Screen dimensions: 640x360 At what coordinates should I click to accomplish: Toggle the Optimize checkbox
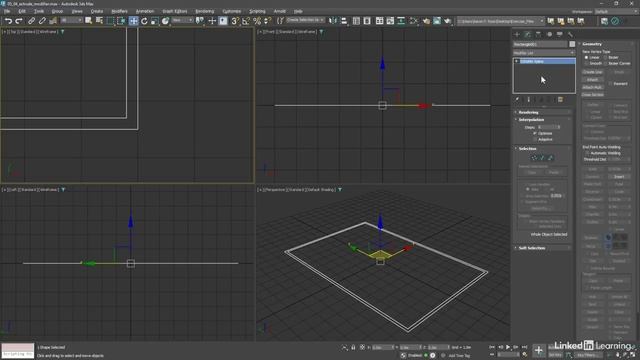click(535, 133)
